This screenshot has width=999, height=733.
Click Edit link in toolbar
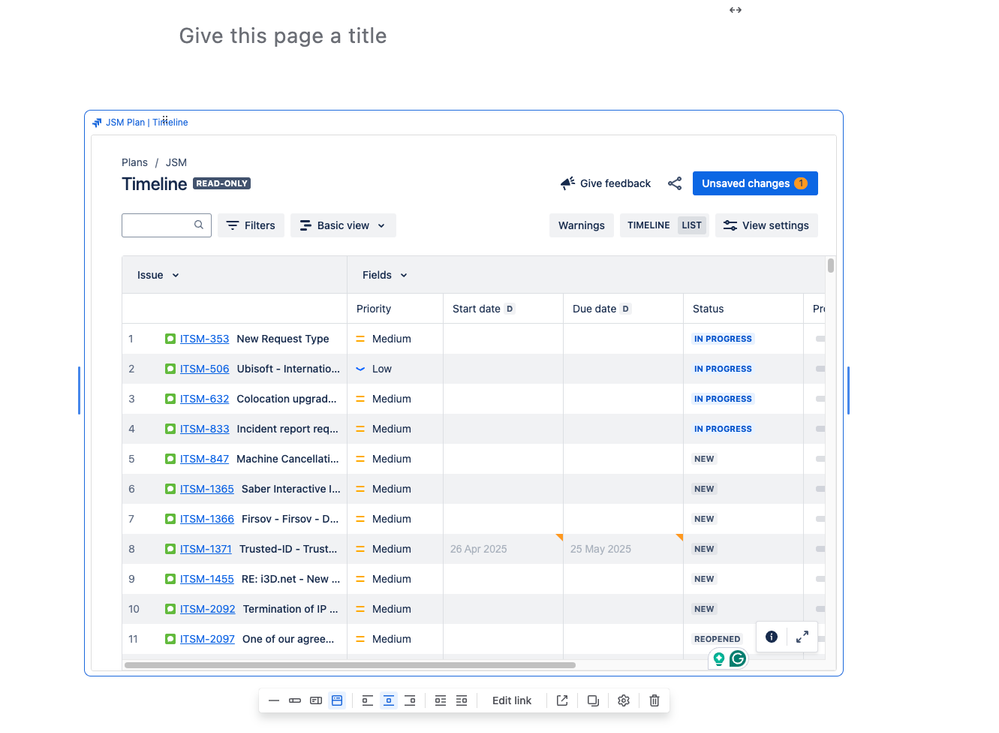512,700
